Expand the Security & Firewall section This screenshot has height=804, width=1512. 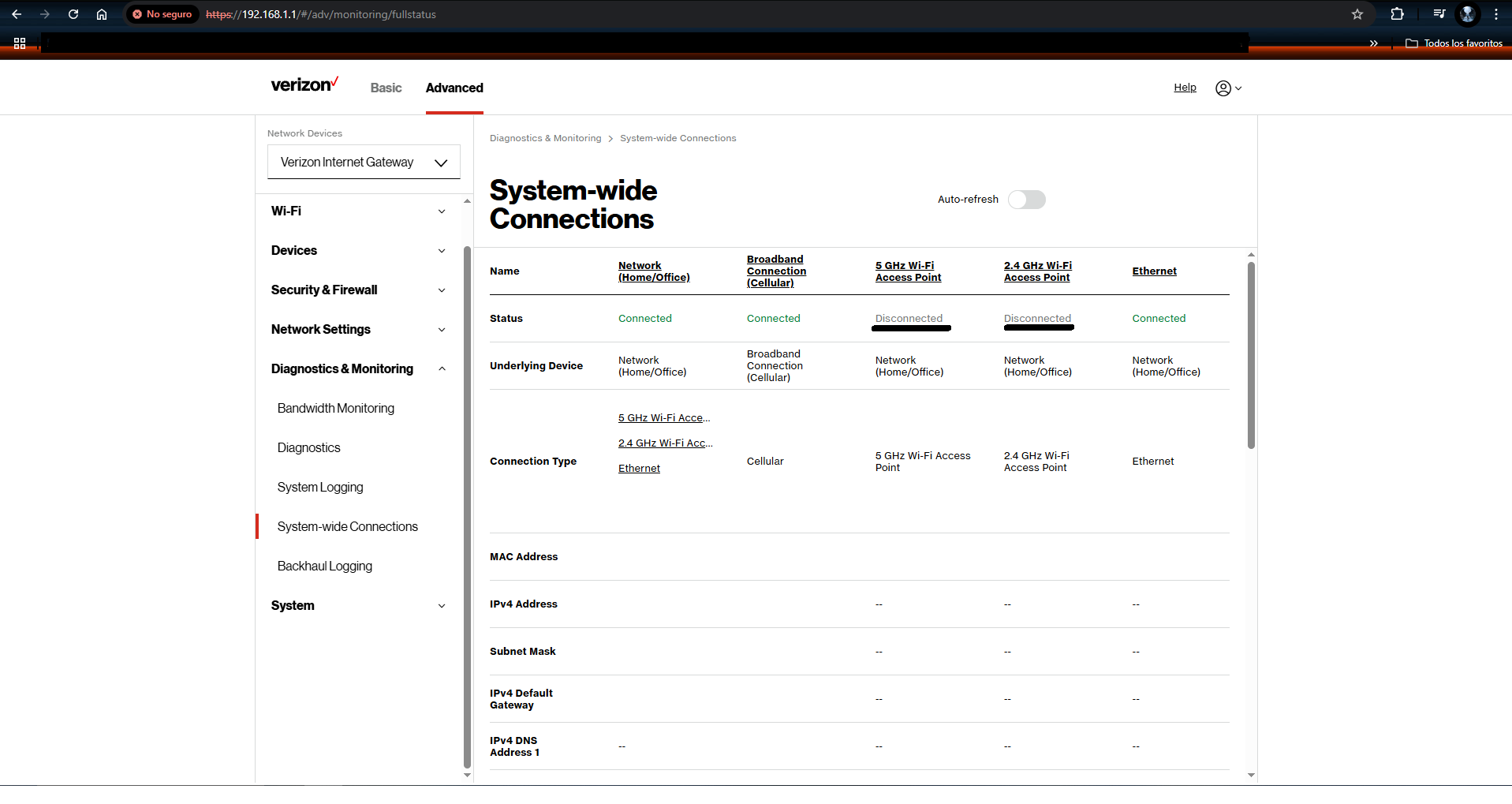click(358, 290)
